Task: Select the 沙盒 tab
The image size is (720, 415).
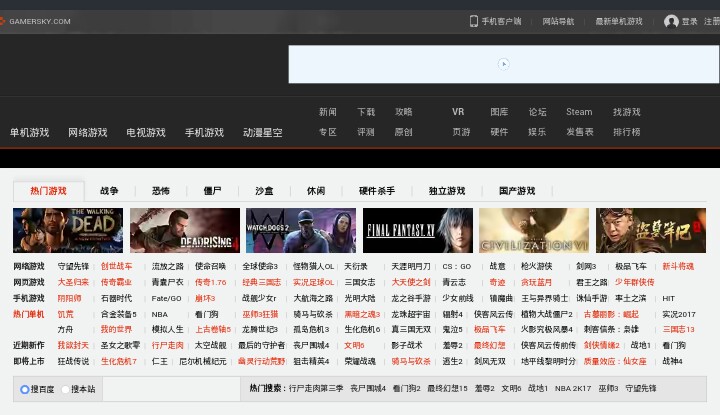Action: pos(264,191)
